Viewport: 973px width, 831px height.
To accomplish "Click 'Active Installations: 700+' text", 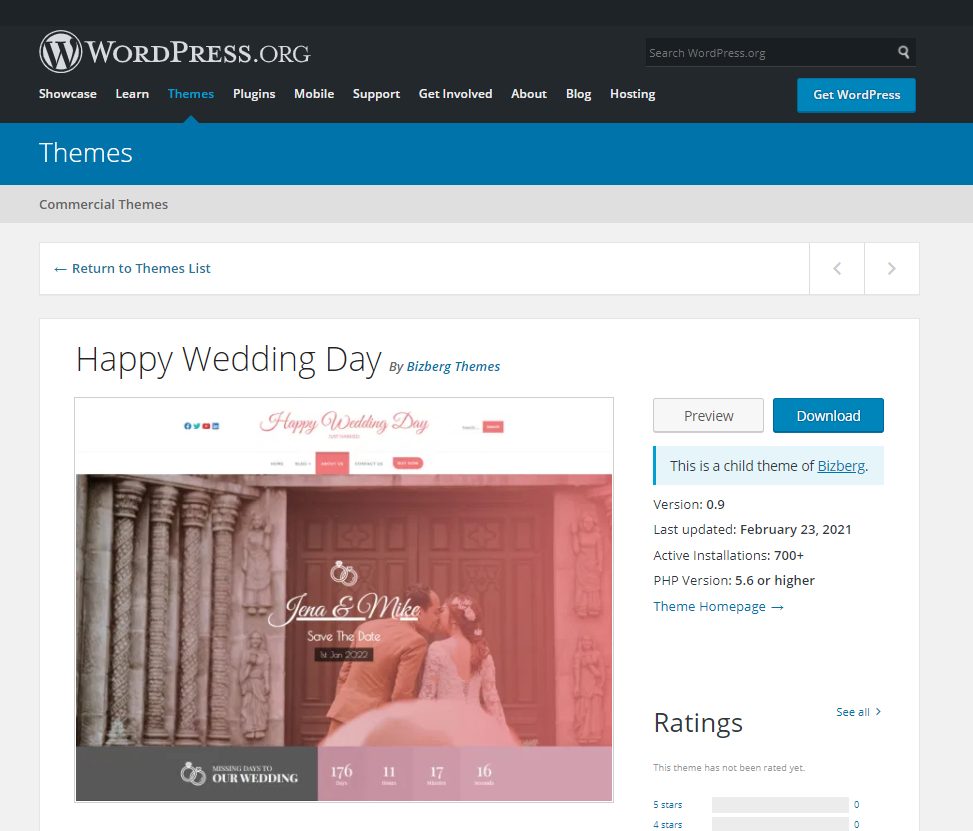I will coord(729,555).
